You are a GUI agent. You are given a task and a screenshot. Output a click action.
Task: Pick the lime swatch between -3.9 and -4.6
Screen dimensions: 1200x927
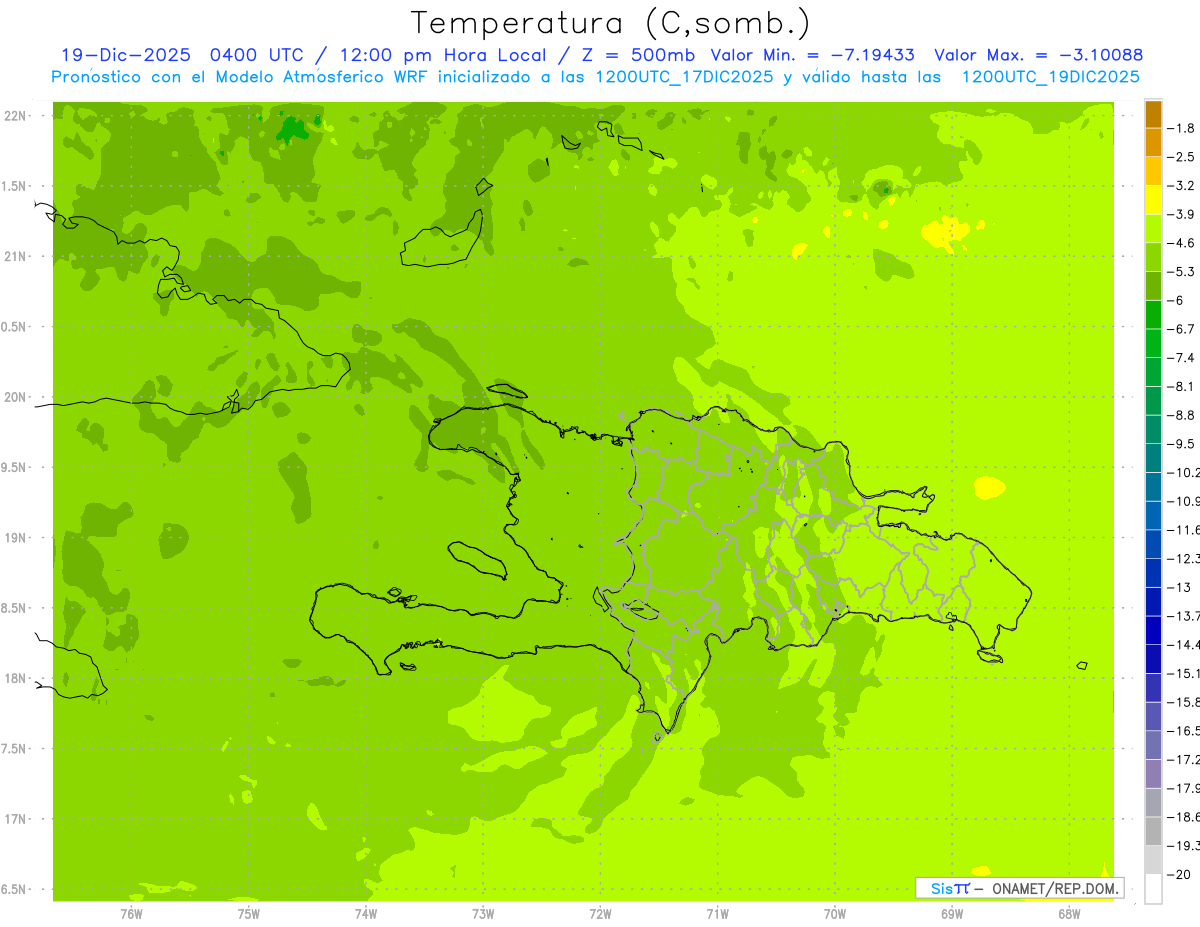coord(1153,229)
